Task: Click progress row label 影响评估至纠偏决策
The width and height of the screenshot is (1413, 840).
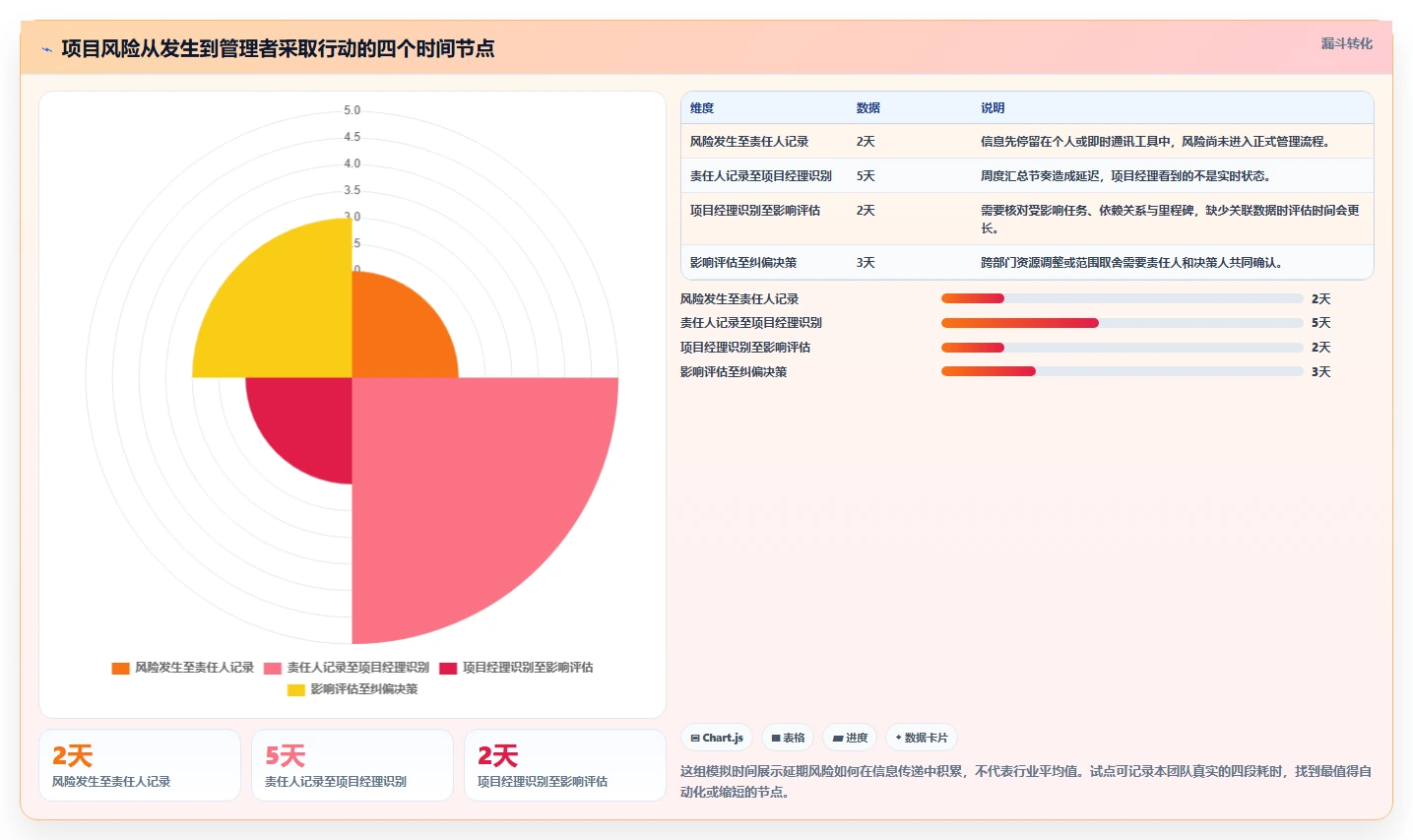Action: pyautogui.click(x=734, y=372)
